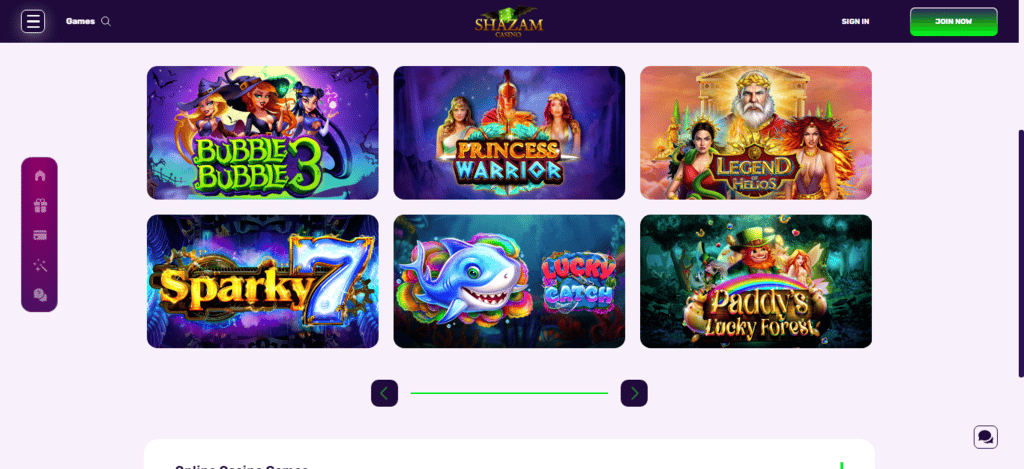
Task: Click the green carousel progress bar
Action: [509, 393]
